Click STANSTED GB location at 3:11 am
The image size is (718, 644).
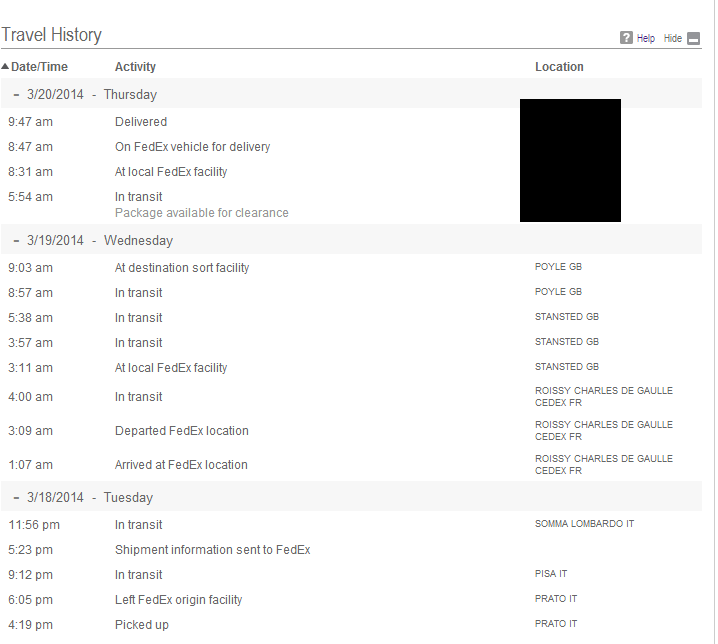tap(567, 367)
